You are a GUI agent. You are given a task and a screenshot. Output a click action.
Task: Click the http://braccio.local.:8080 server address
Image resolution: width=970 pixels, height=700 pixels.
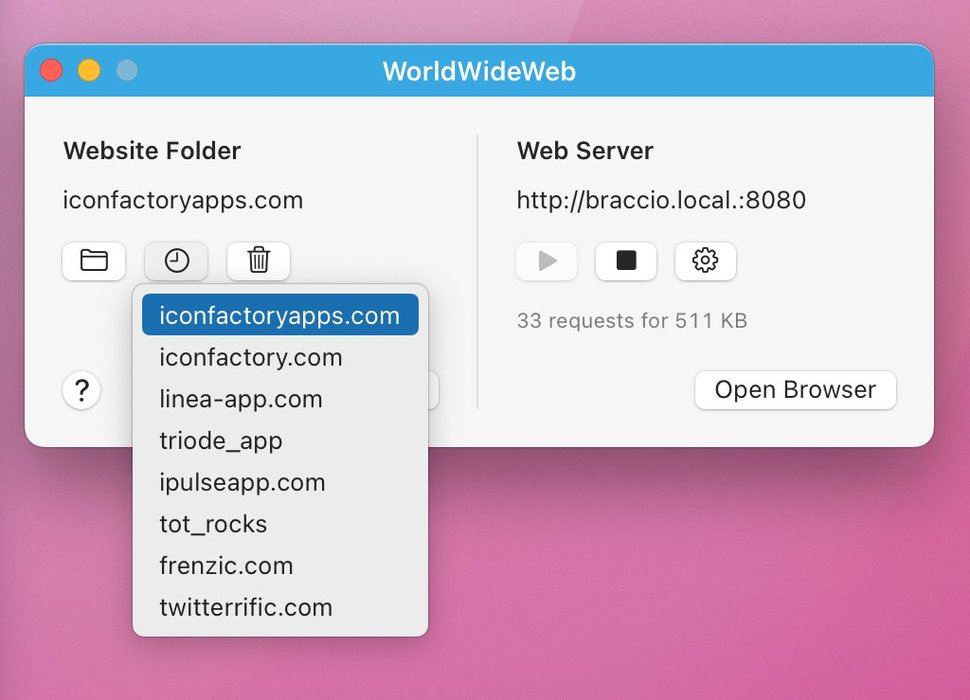coord(661,201)
